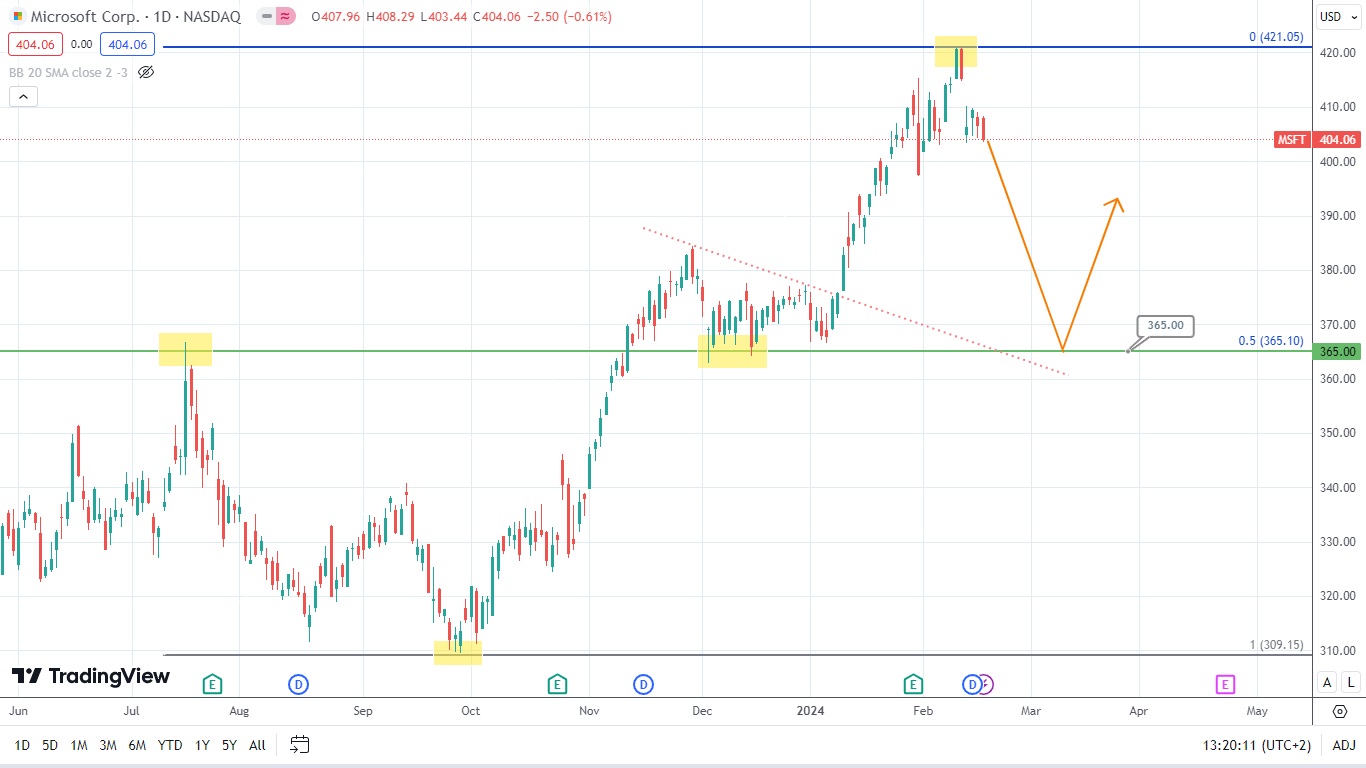
Task: Click the 0.5 (365.10) Fibonacci label
Action: 1271,341
